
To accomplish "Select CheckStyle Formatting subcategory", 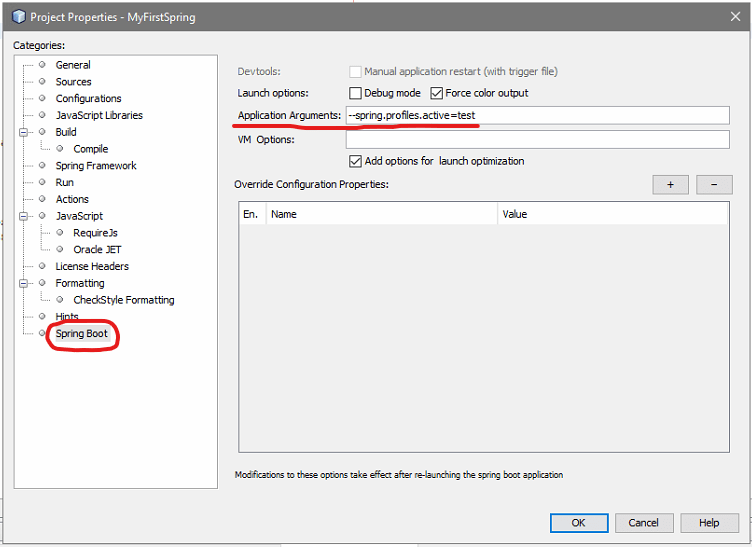I will click(x=124, y=300).
